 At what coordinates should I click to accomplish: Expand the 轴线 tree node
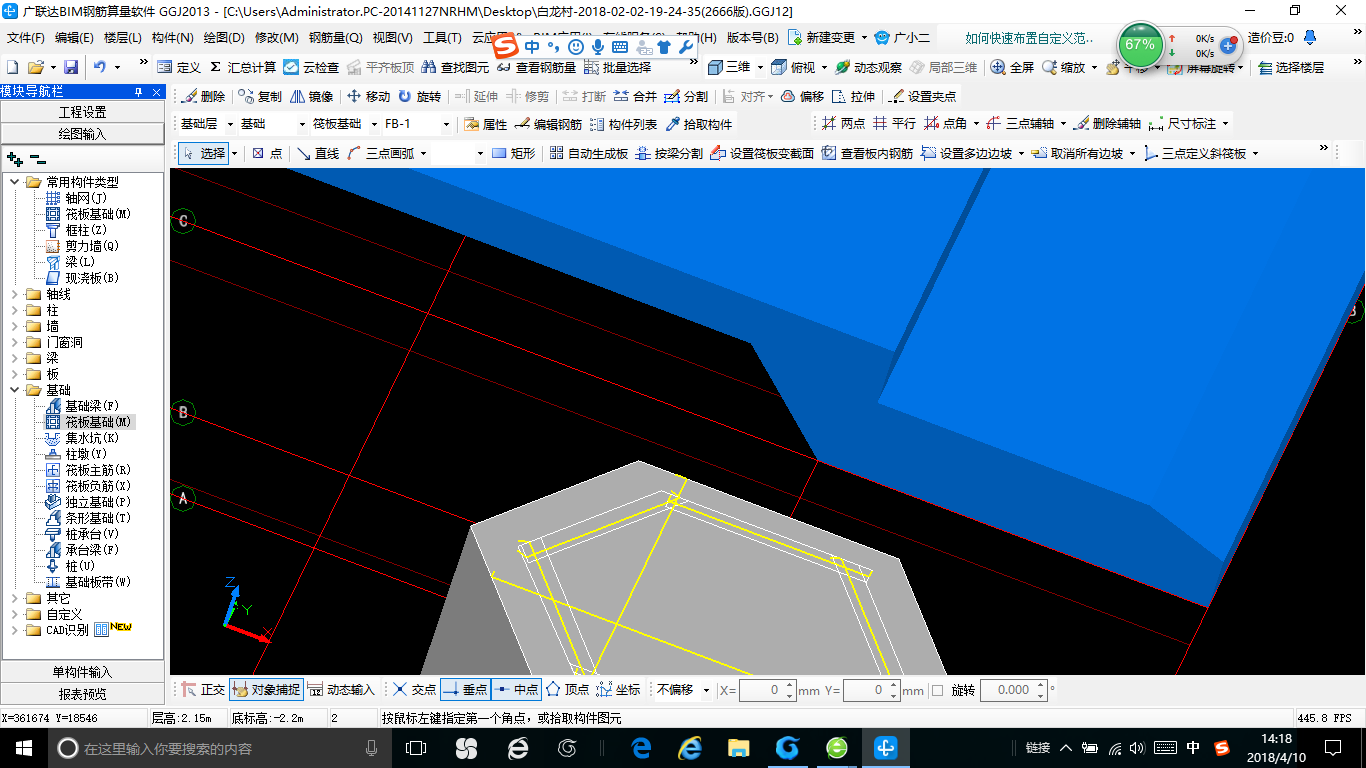pos(14,294)
